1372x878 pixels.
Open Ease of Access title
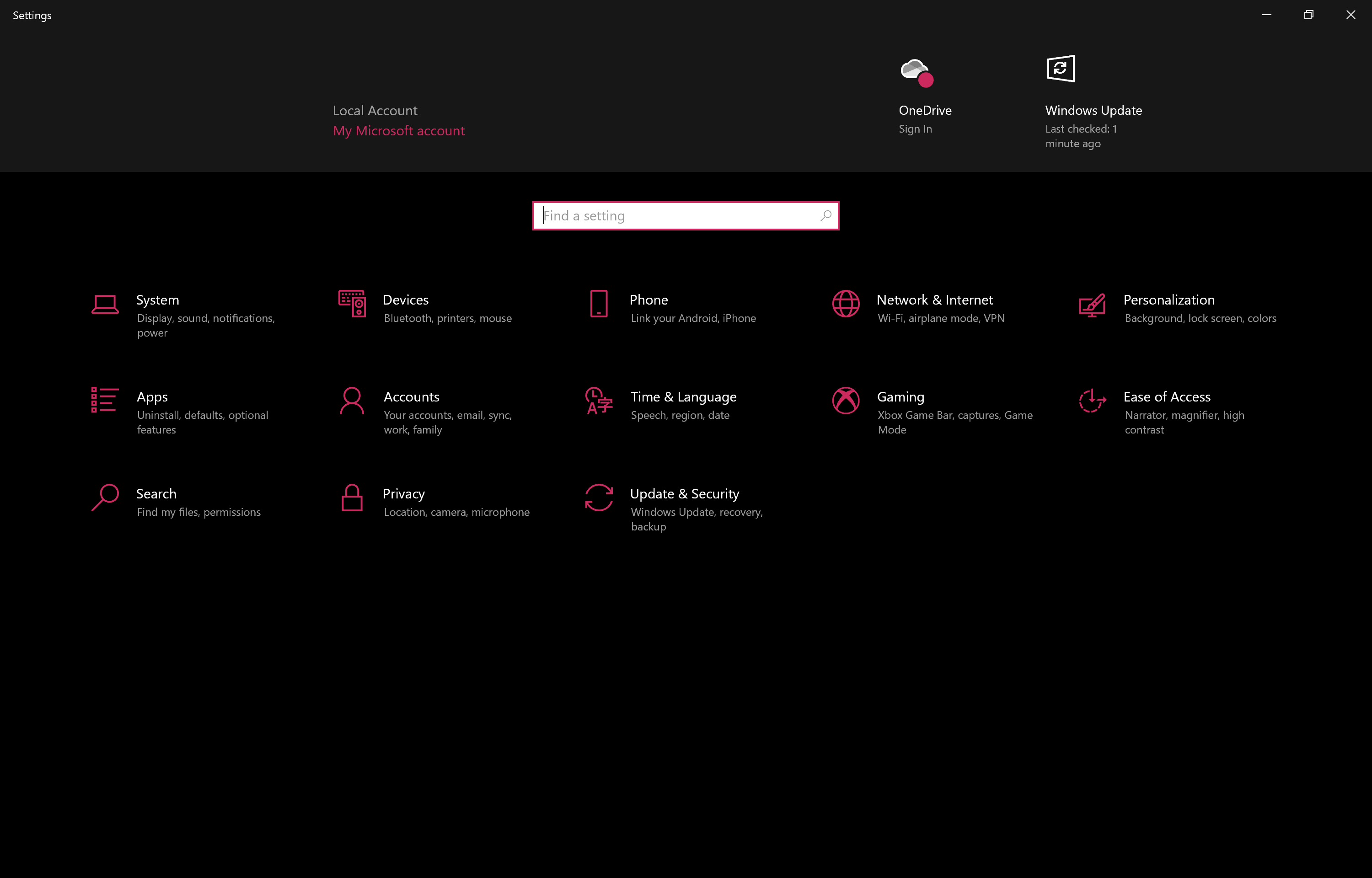click(x=1166, y=397)
